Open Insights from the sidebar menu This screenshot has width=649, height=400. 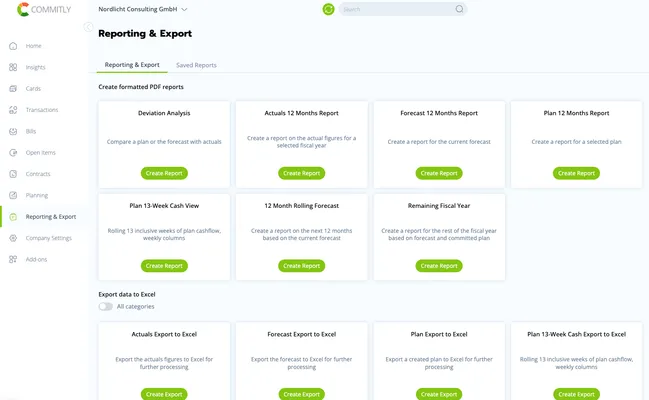click(x=36, y=67)
